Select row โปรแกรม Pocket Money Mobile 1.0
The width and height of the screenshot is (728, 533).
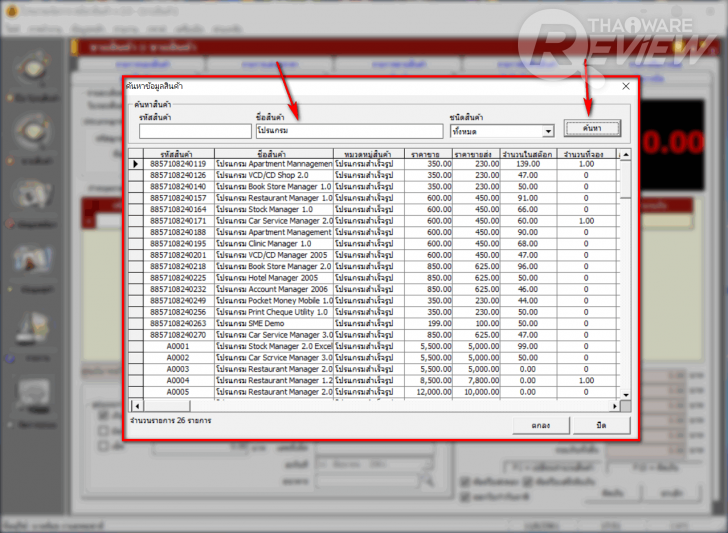[x=374, y=301]
